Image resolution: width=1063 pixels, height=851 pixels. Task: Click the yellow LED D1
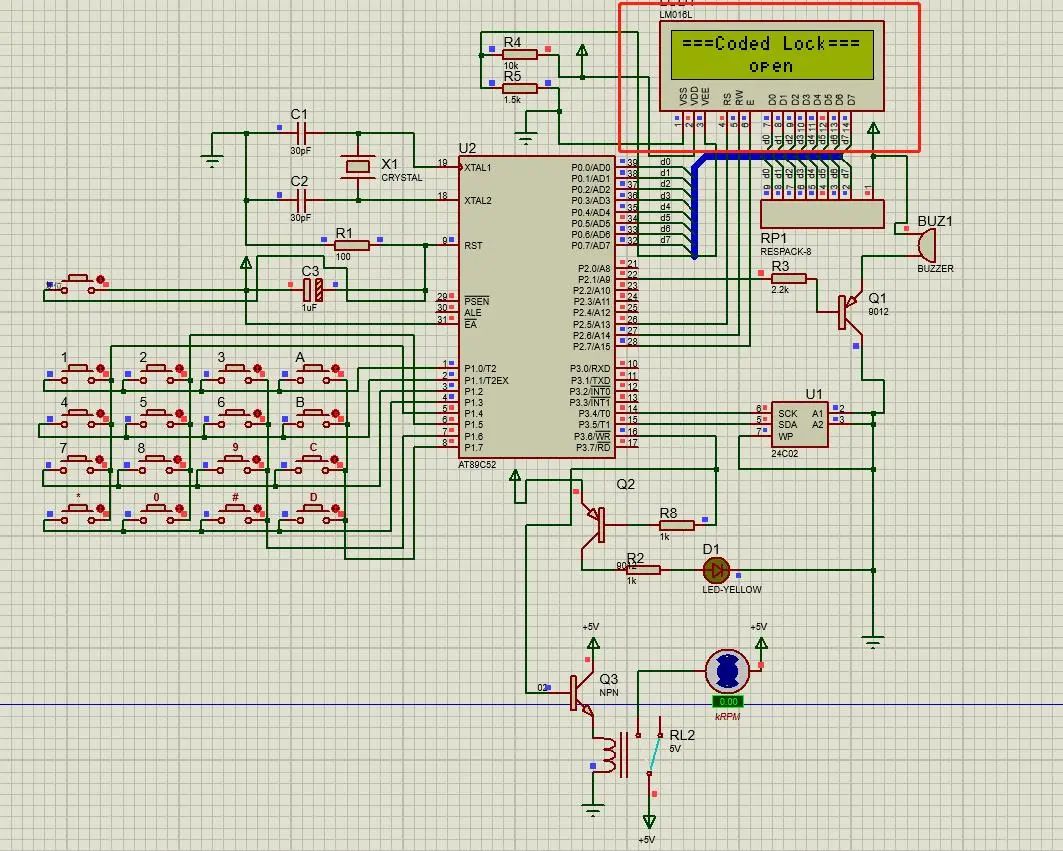(x=716, y=570)
